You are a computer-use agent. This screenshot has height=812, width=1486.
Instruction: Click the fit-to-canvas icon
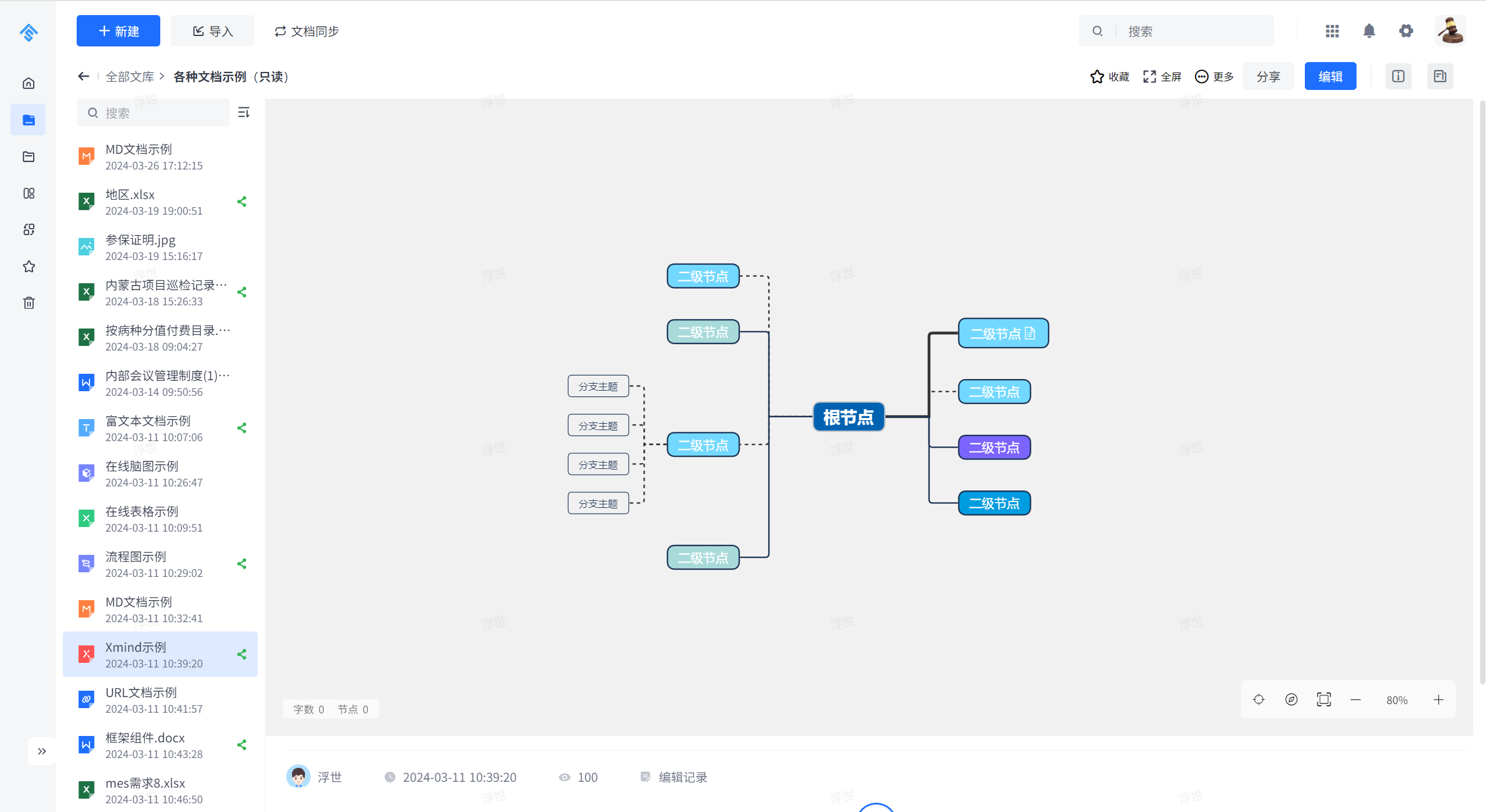tap(1323, 699)
